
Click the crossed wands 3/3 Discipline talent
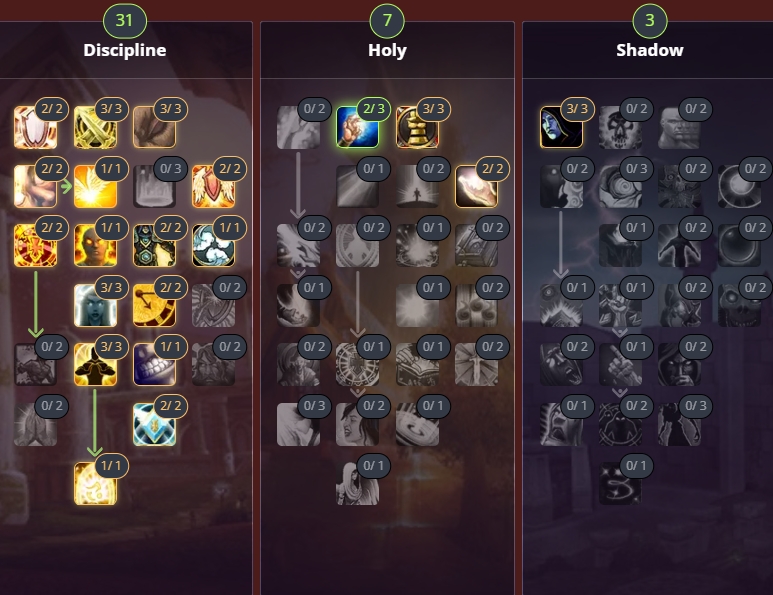click(x=95, y=127)
